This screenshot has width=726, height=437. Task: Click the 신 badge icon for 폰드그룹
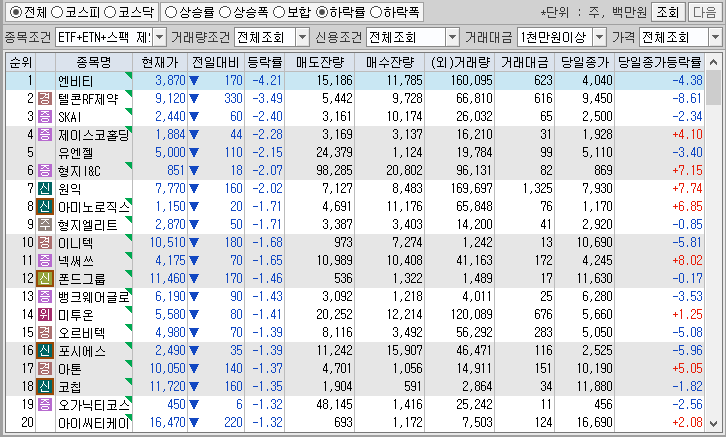(x=45, y=279)
